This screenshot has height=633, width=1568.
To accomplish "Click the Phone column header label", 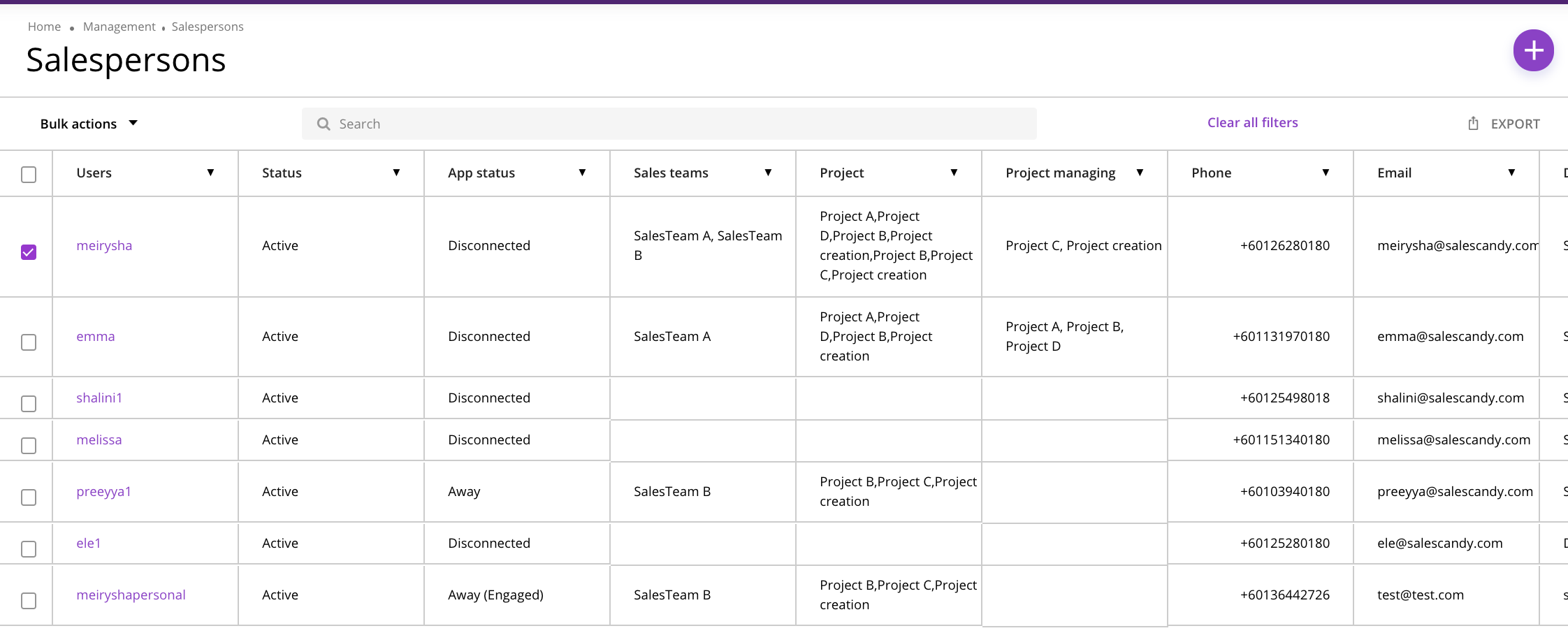I will pos(1211,173).
